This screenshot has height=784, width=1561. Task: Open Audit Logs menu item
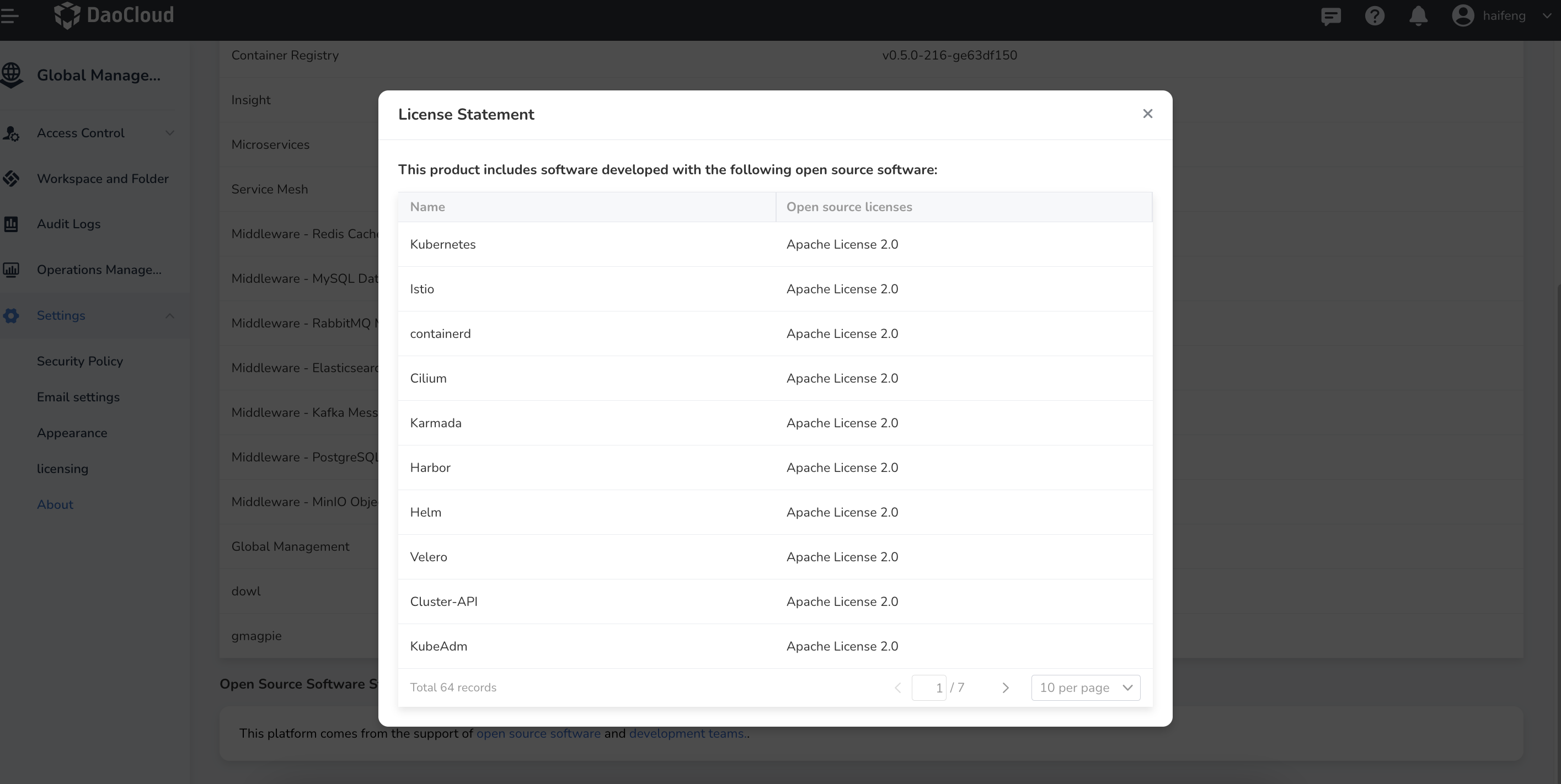68,224
